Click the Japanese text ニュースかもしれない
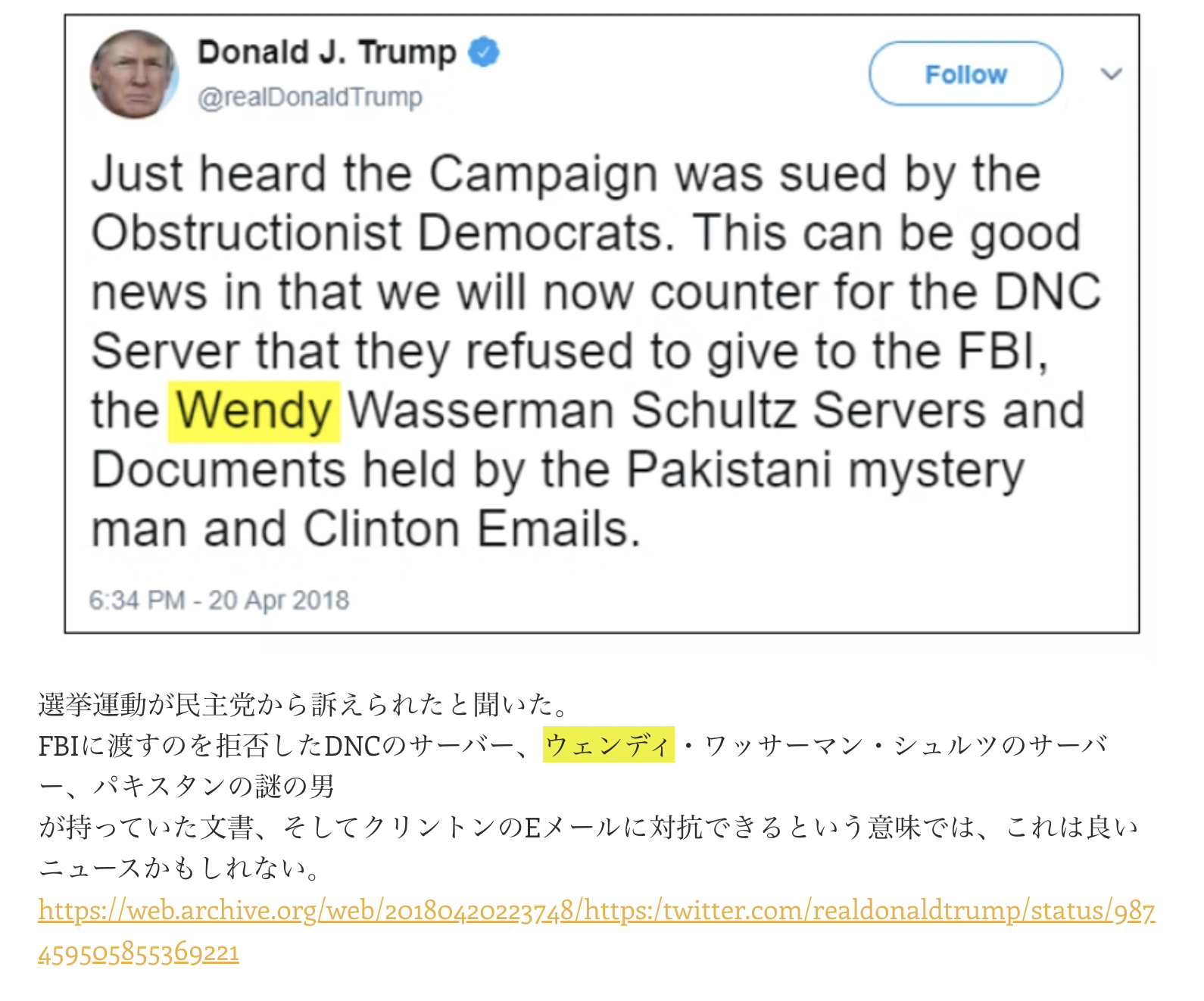This screenshot has height=1001, width=1204. [x=180, y=868]
